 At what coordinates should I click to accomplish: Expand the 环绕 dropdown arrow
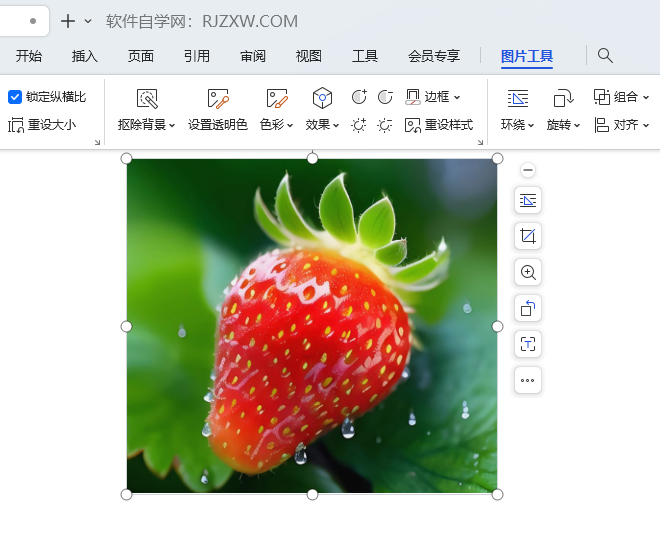pos(531,125)
